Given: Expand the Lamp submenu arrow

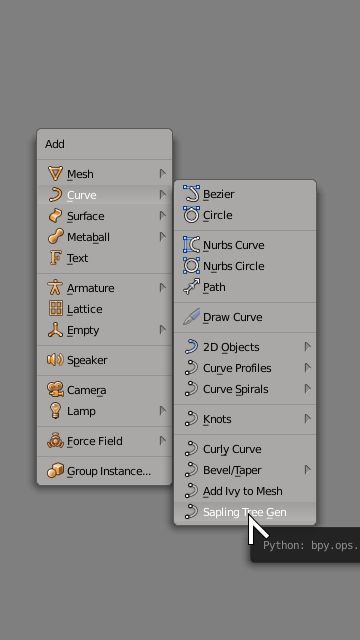Looking at the screenshot, I should point(162,411).
